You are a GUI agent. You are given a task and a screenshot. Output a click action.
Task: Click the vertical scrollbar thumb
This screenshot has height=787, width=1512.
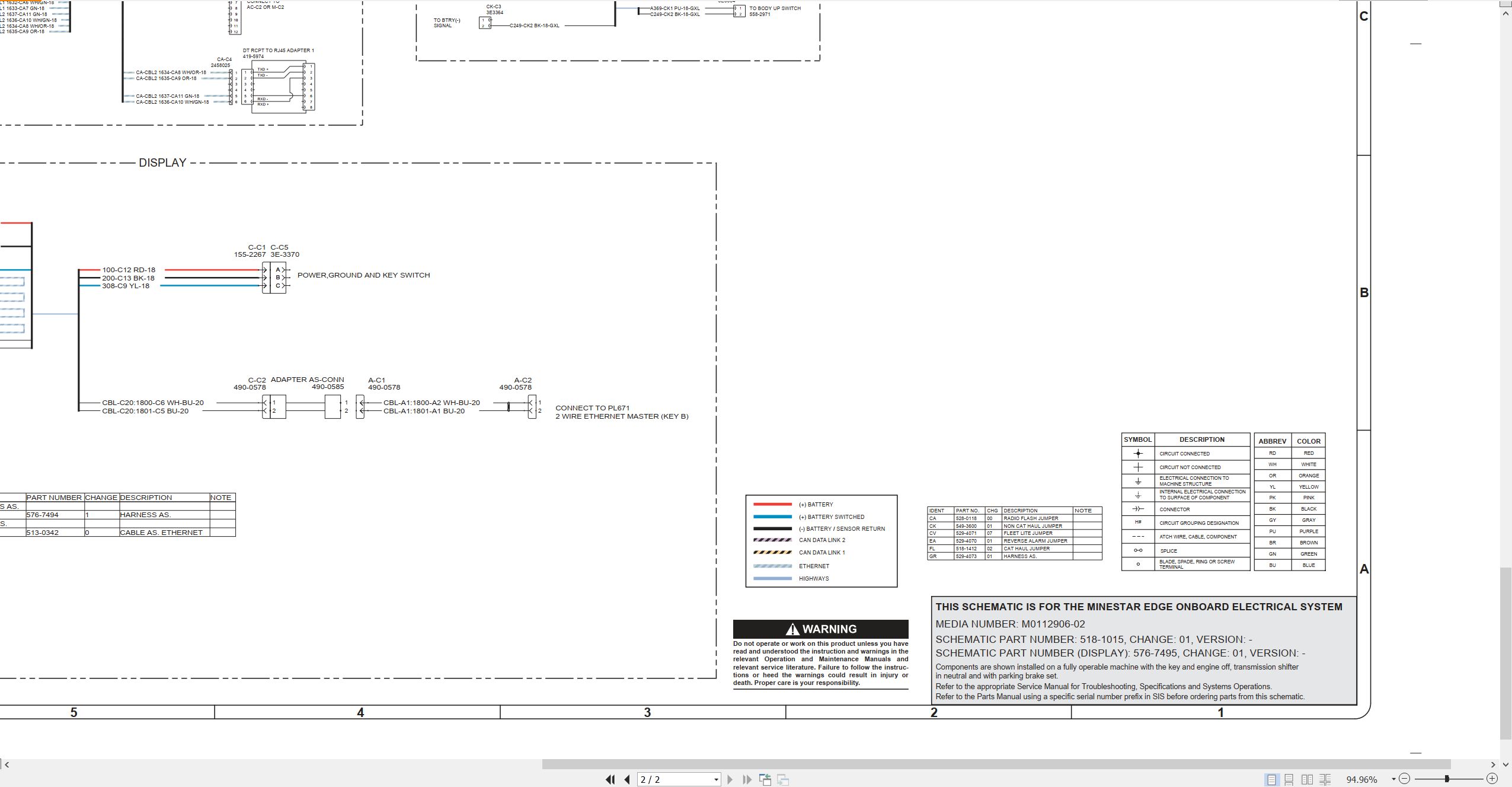[x=1505, y=654]
